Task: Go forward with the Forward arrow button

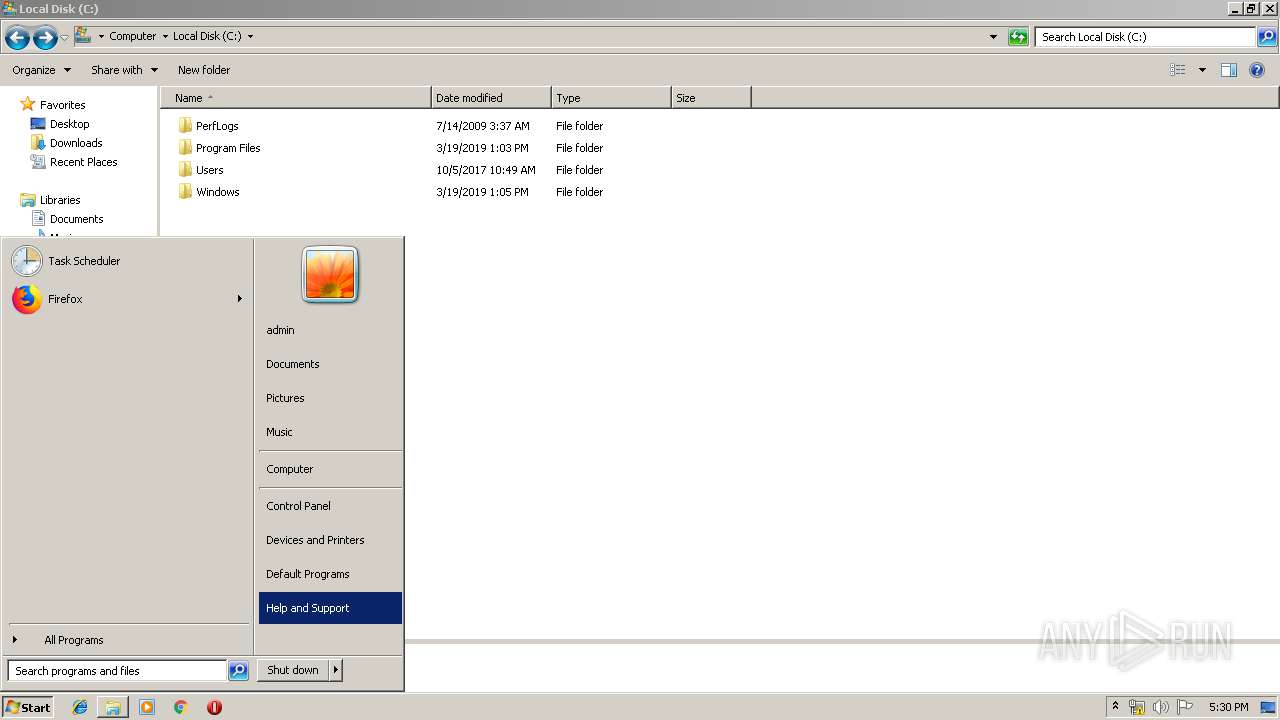Action: [x=45, y=38]
